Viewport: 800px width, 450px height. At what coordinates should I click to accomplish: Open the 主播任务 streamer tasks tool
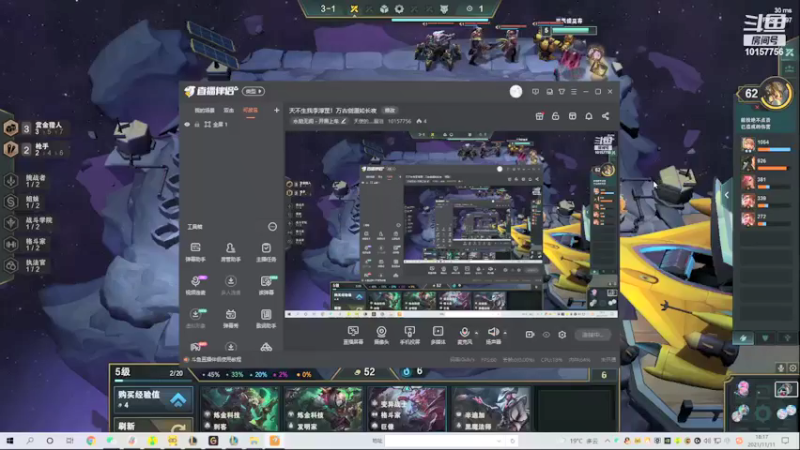(x=266, y=252)
